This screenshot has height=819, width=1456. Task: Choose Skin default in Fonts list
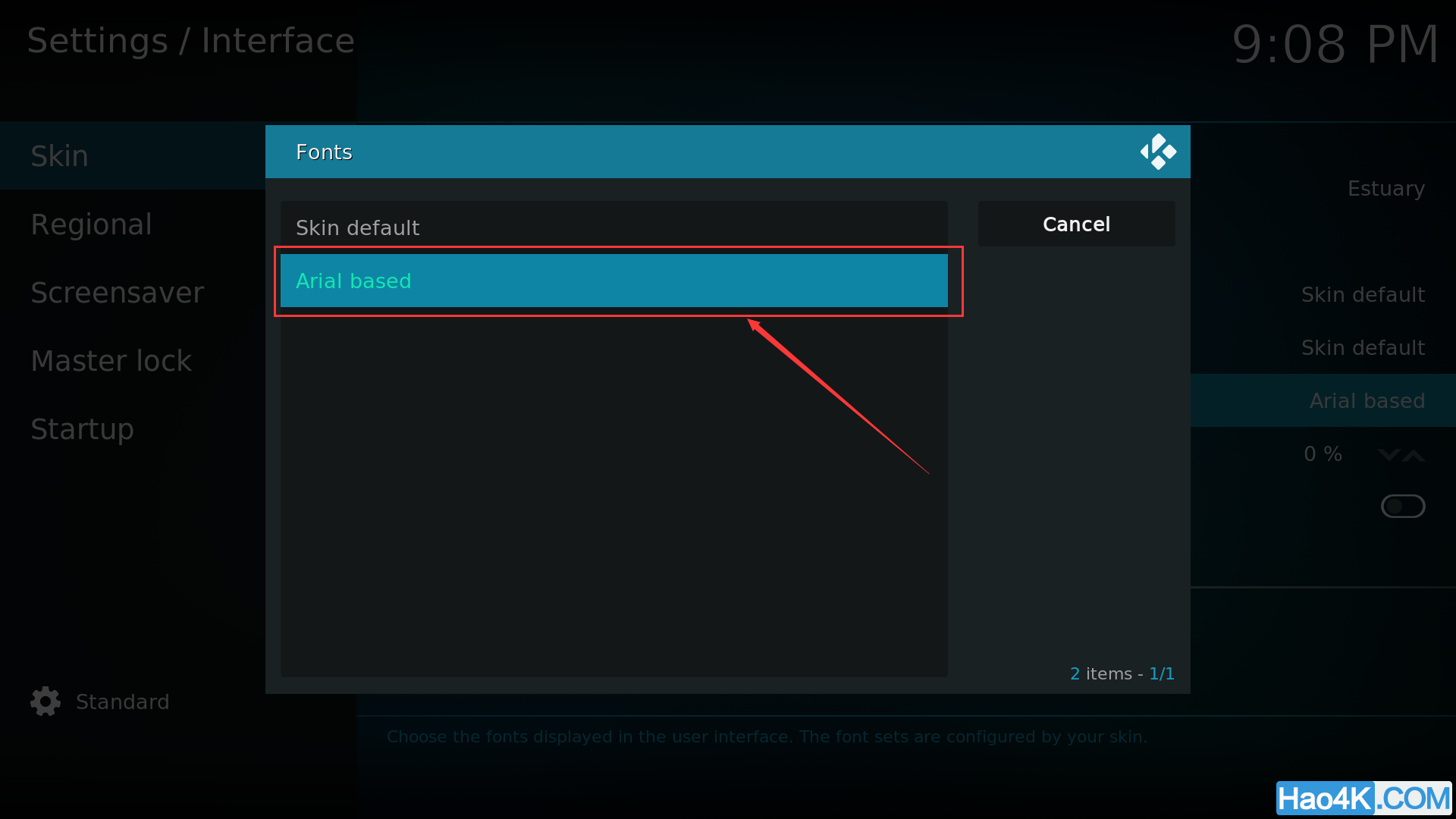pyautogui.click(x=613, y=227)
